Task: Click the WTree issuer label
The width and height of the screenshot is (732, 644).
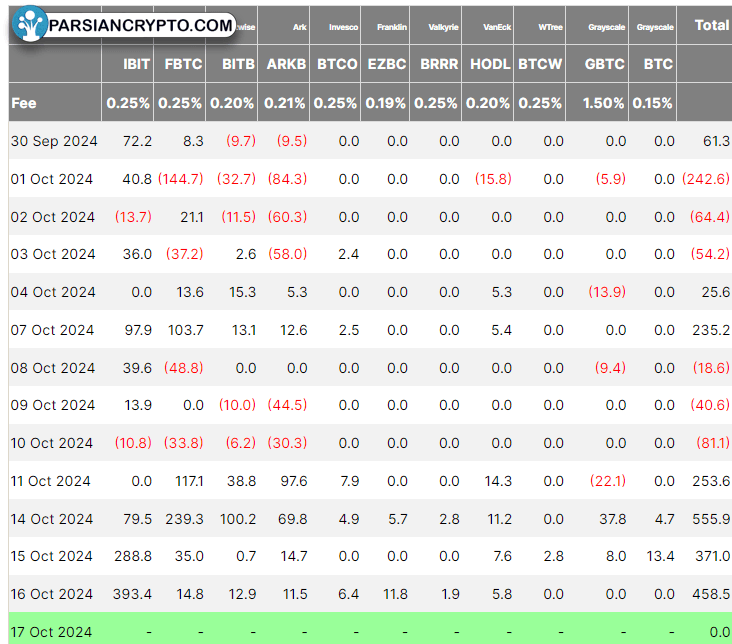Action: (550, 28)
